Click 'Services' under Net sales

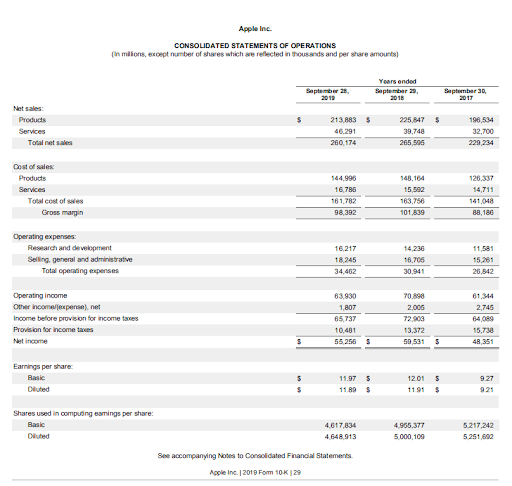(32, 131)
